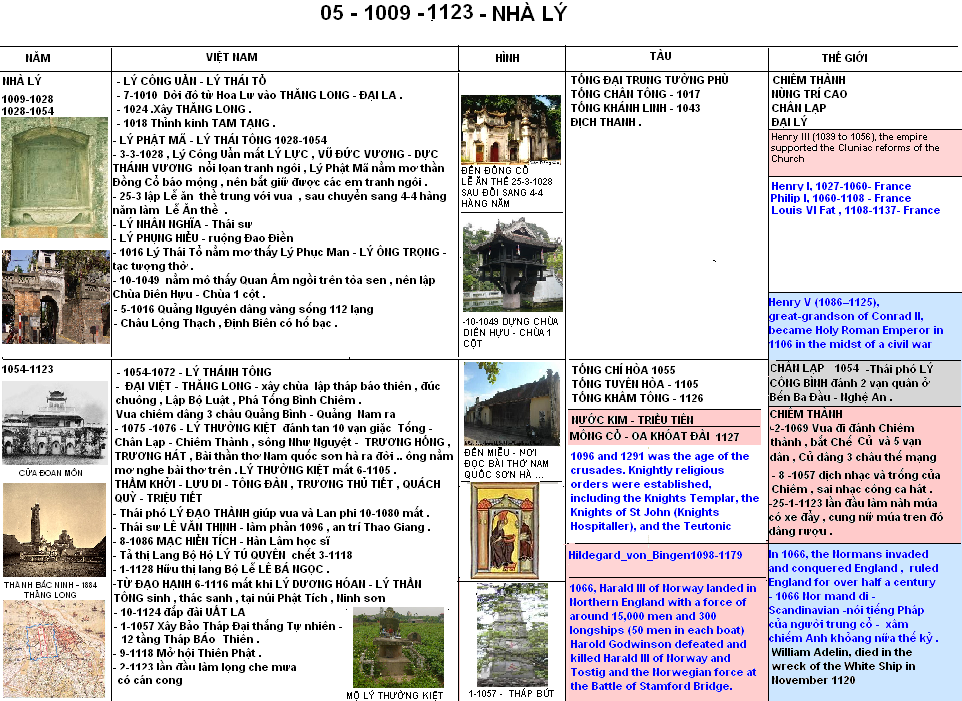Select the Cửa Đoan Môn photo
The width and height of the screenshot is (962, 701).
[55, 424]
